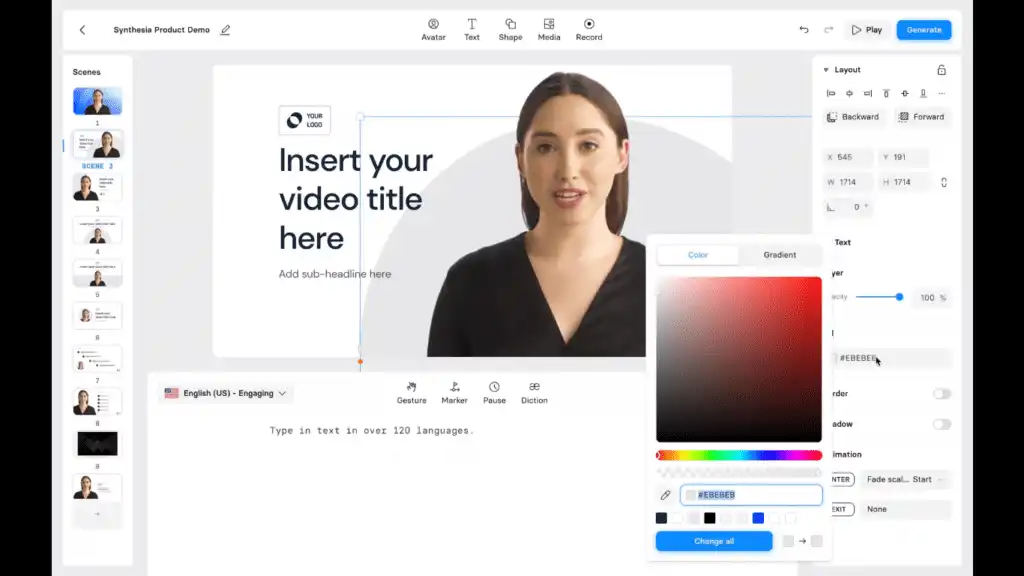Screen dimensions: 1024x576
Task: Pick a shade in the saturation square
Action: click(x=739, y=359)
